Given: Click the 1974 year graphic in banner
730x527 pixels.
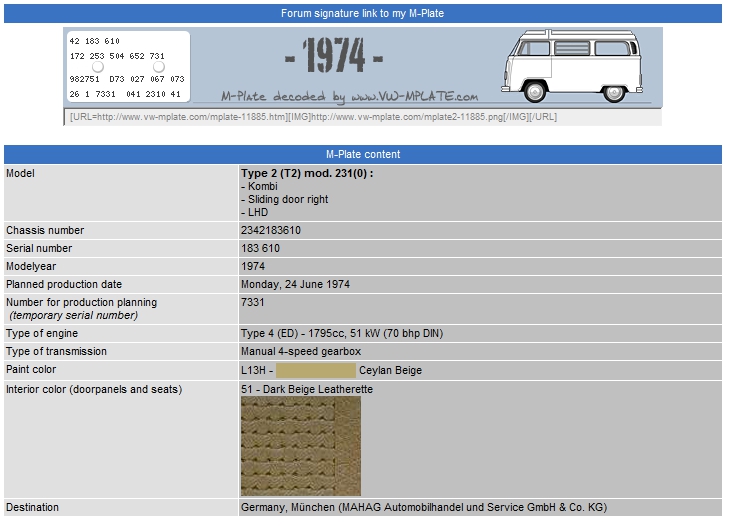Looking at the screenshot, I should (333, 57).
